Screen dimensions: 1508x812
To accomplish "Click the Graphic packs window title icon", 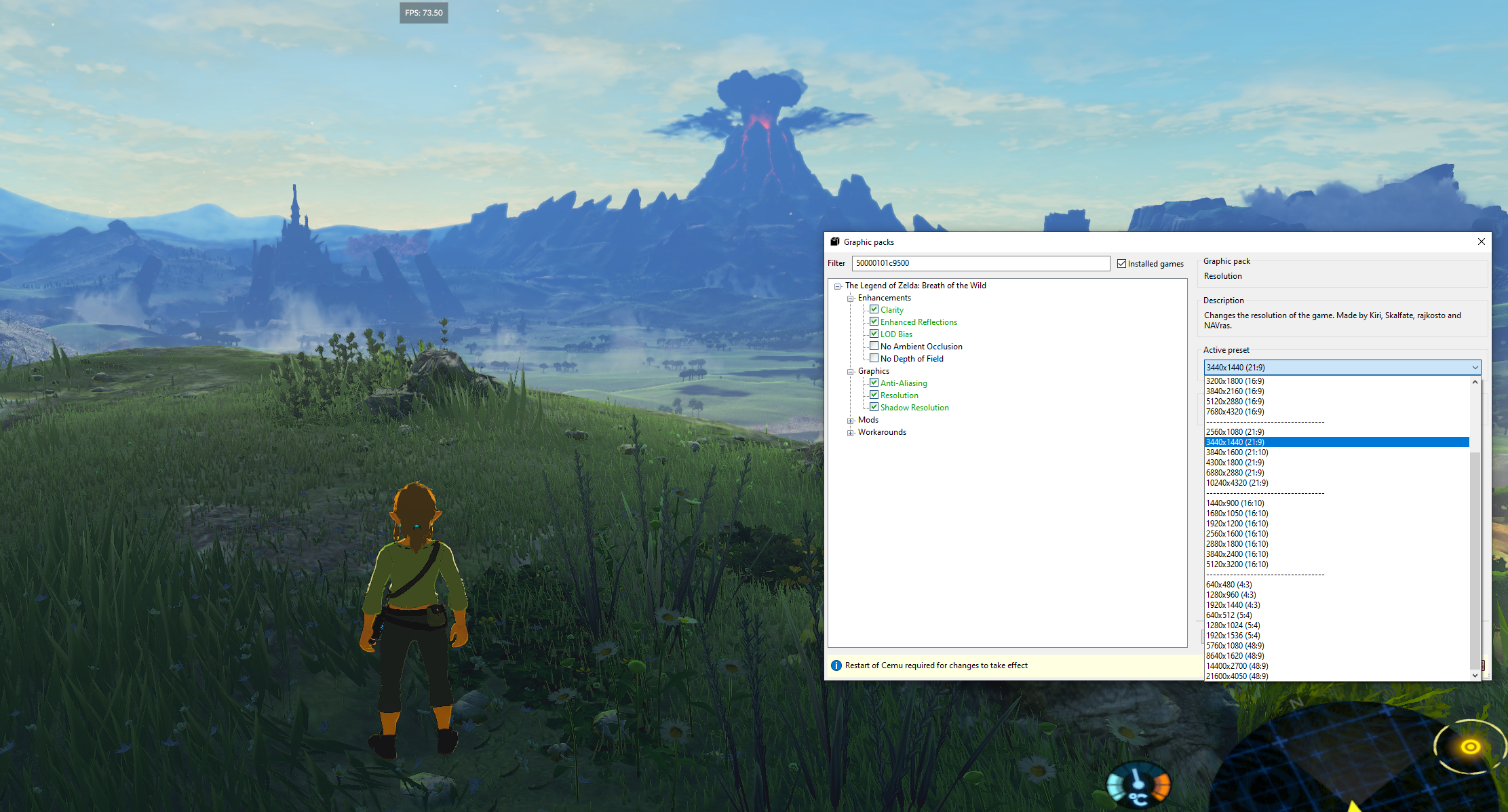I will point(835,241).
